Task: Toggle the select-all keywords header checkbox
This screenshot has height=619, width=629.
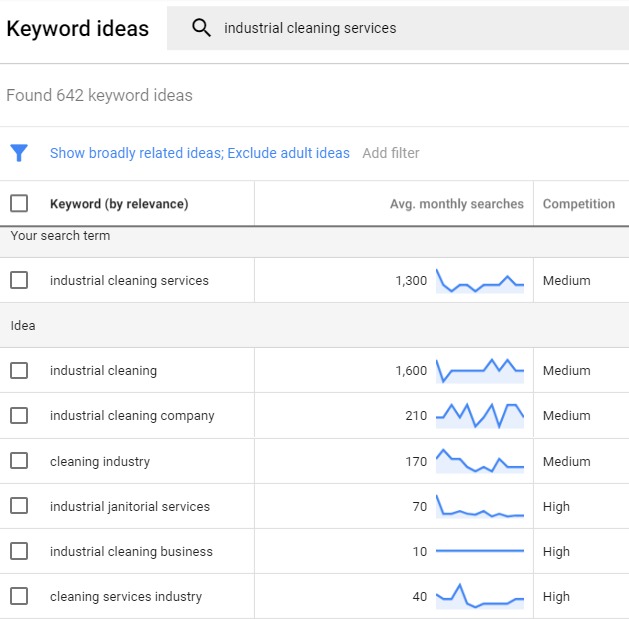Action: click(19, 204)
